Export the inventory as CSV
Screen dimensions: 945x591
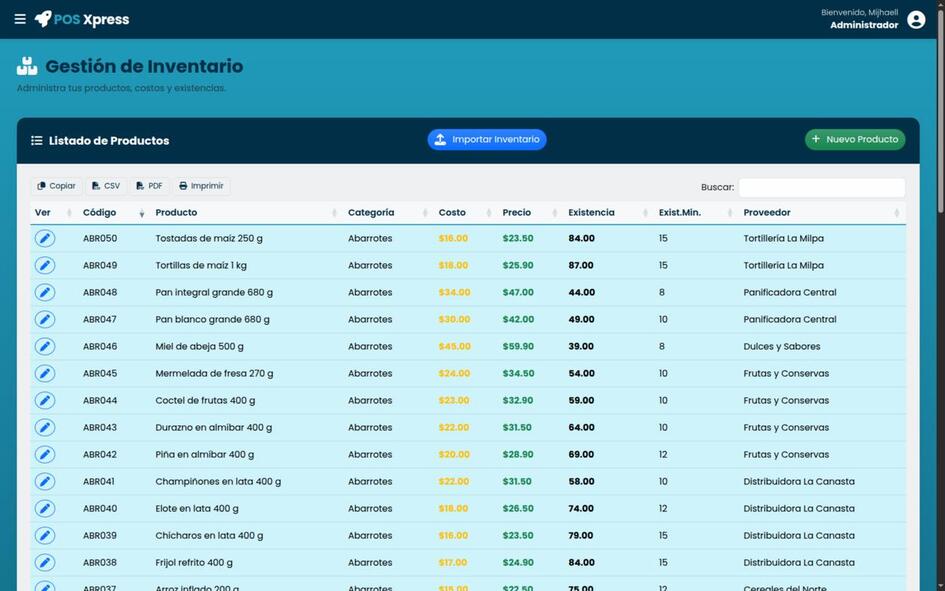[106, 186]
